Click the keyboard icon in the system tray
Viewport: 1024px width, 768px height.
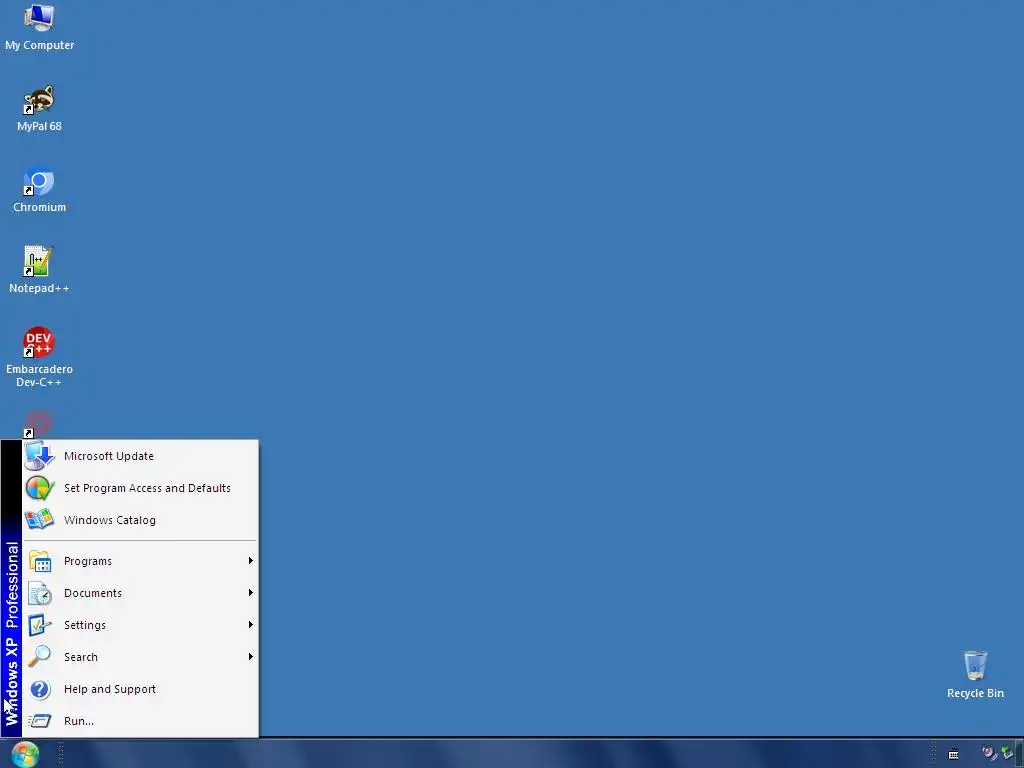click(x=953, y=754)
